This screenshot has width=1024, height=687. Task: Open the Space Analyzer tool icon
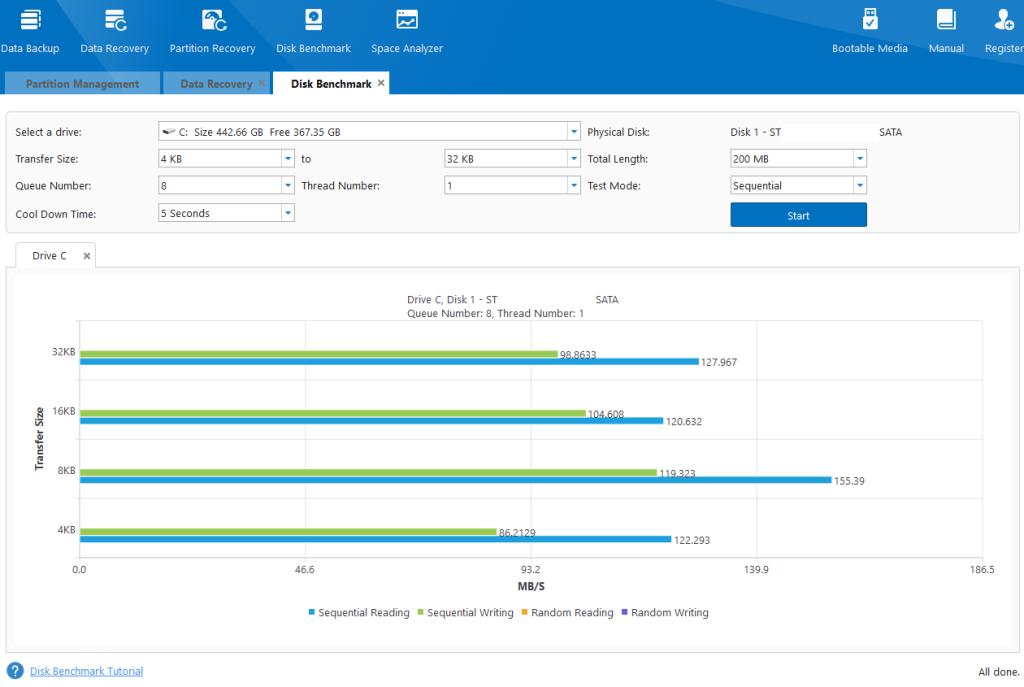pos(407,20)
